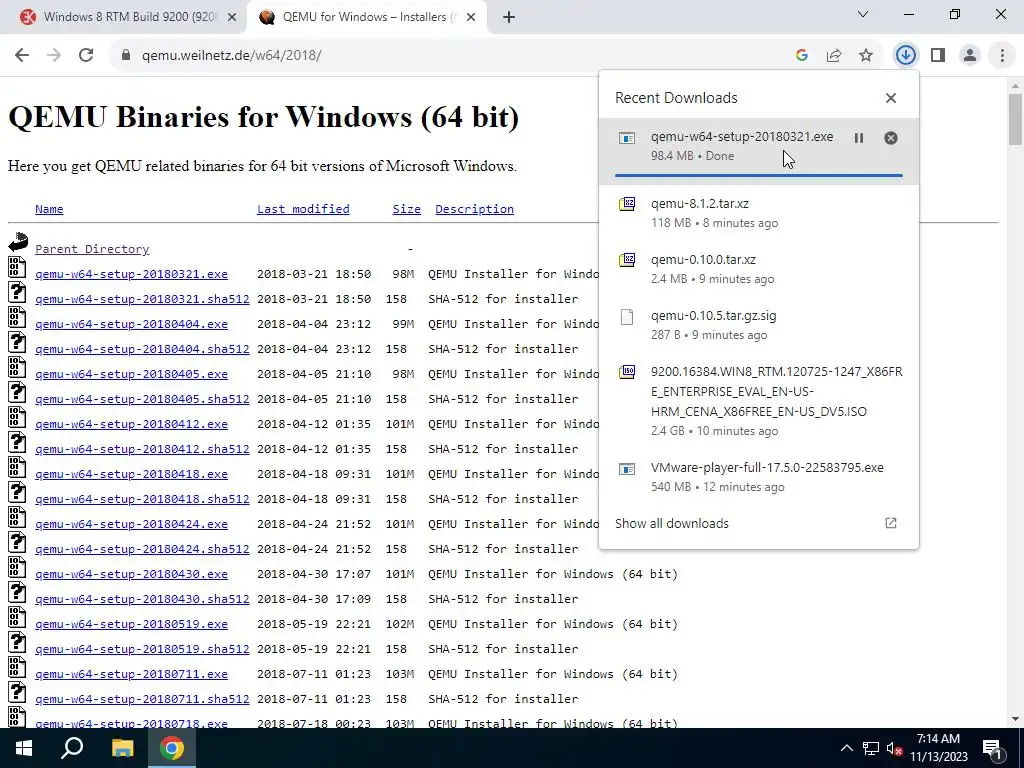
Task: Open qemu-w64-setup-20180418.sha512 link
Action: [x=142, y=499]
